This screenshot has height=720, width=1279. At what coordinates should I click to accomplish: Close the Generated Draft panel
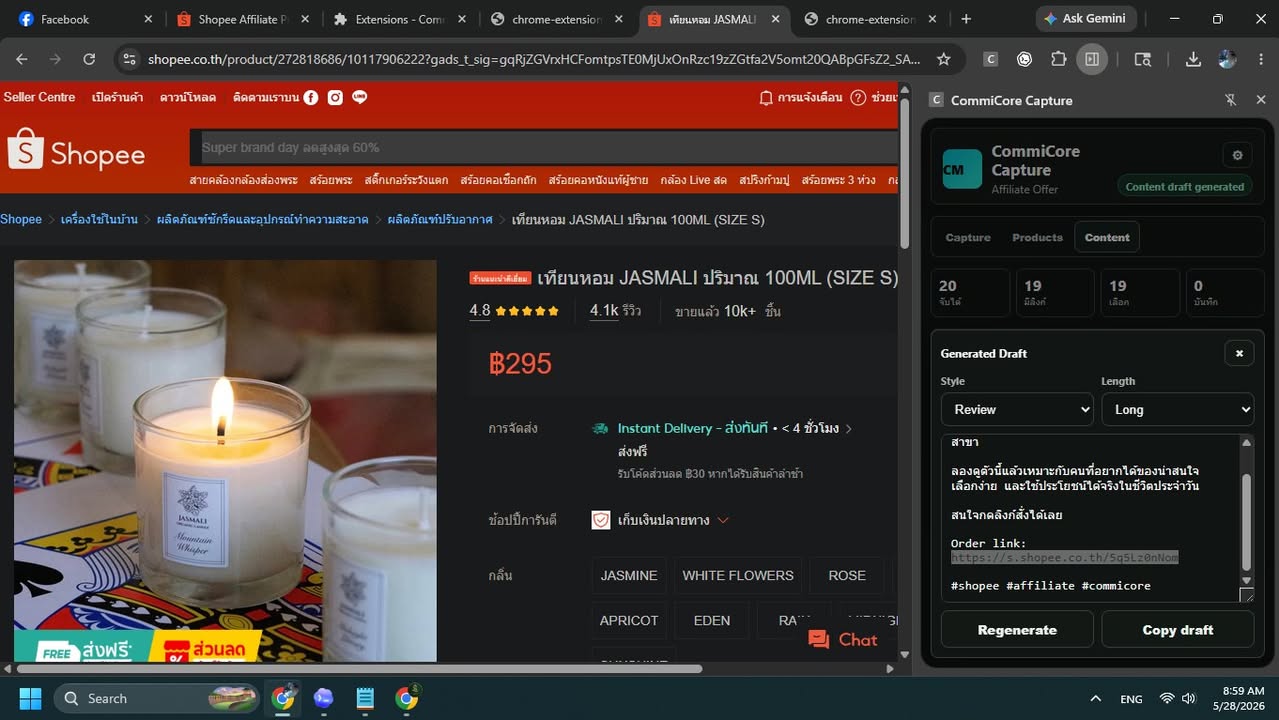point(1239,353)
